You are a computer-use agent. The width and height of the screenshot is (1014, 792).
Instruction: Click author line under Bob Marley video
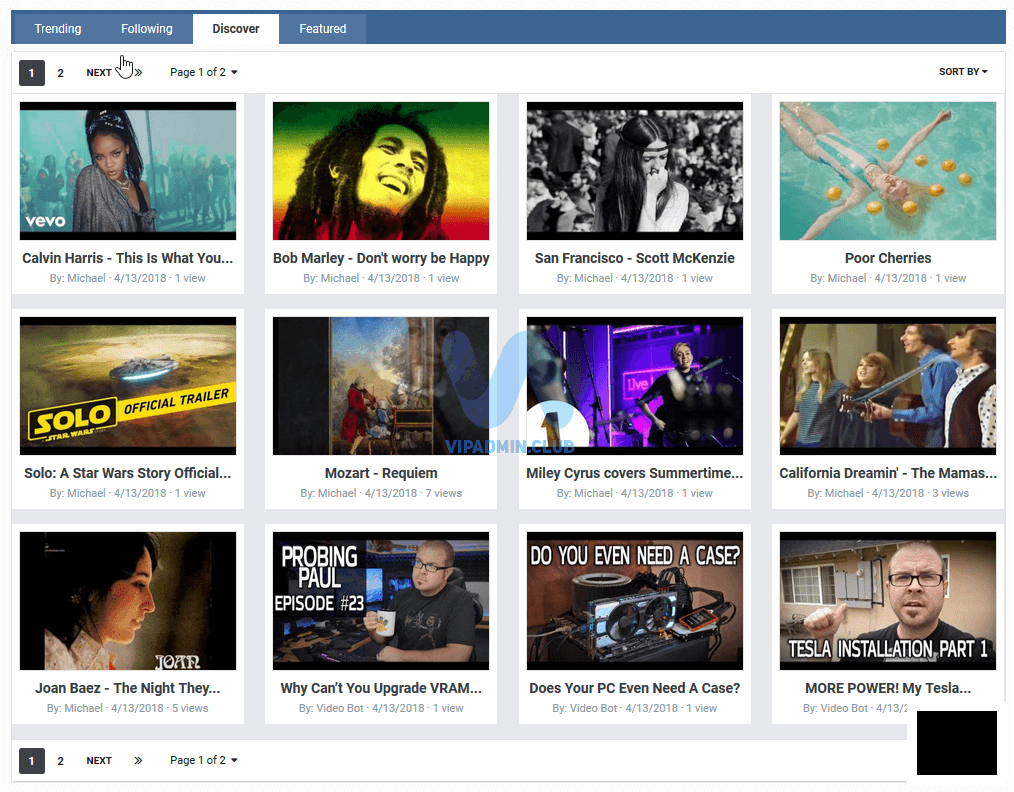(381, 278)
